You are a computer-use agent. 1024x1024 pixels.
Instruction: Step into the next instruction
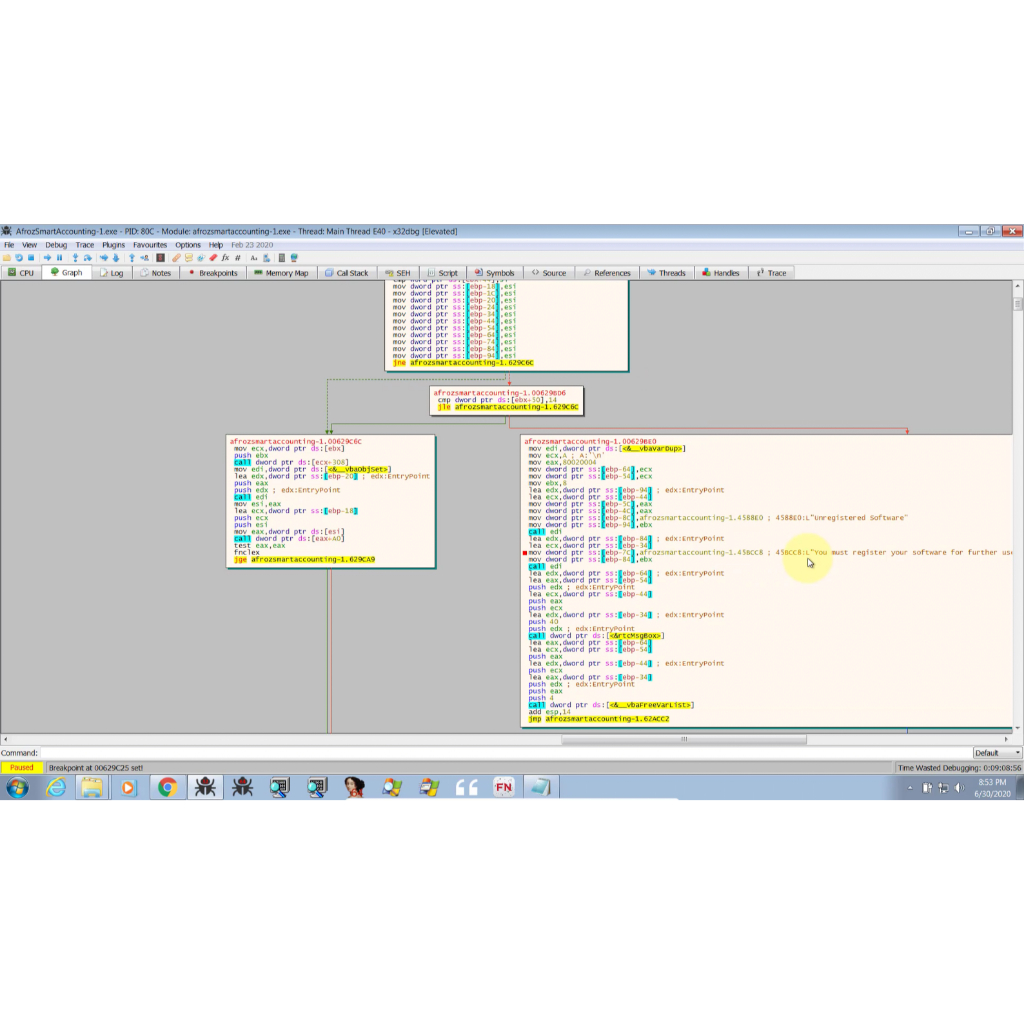(75, 258)
